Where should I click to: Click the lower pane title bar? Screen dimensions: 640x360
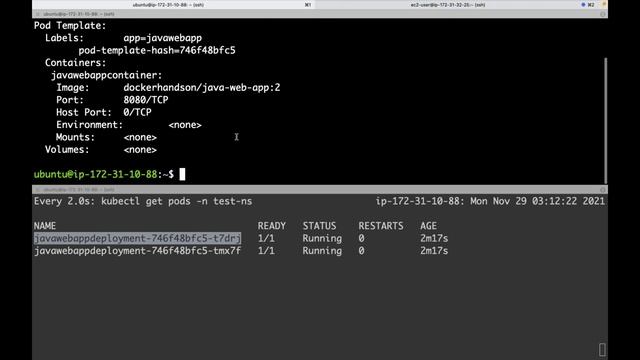(x=320, y=190)
